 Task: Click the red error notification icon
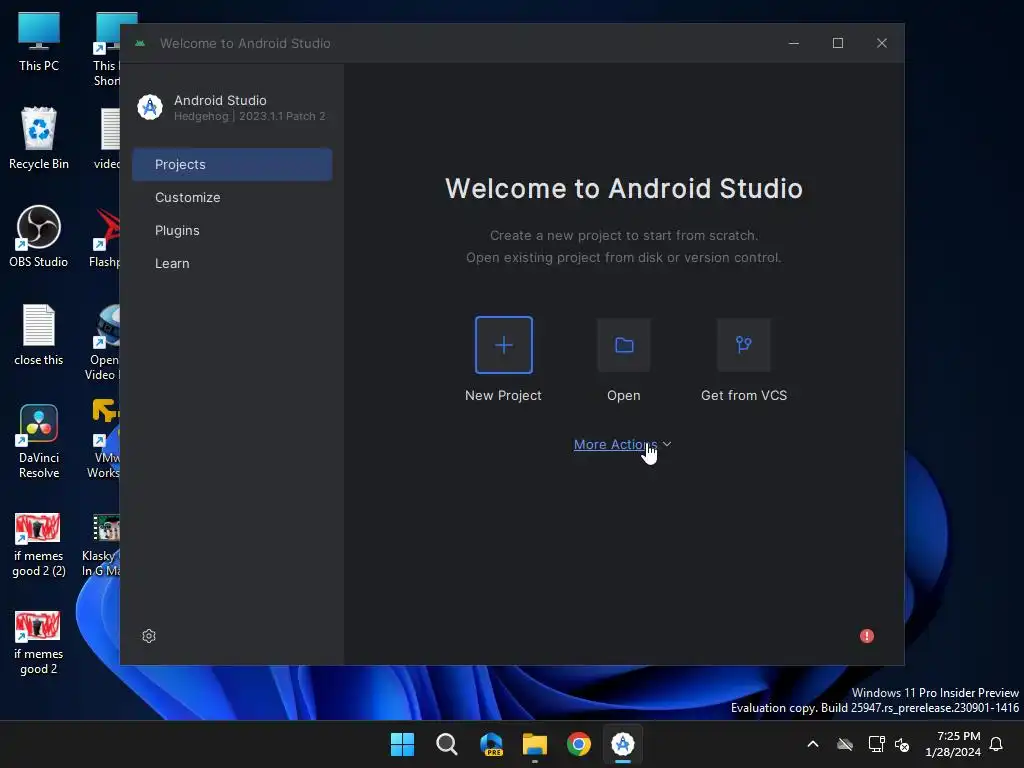(867, 636)
